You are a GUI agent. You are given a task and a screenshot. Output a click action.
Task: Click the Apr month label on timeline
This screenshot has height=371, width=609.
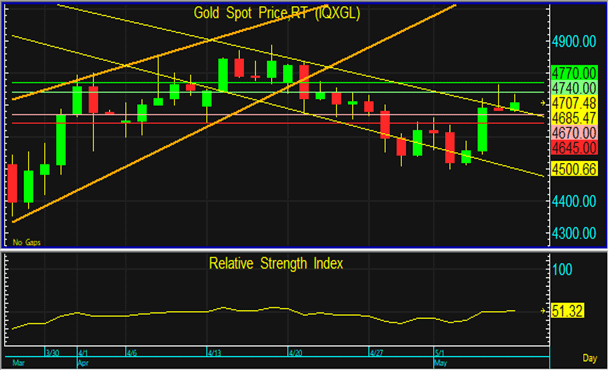(x=83, y=363)
